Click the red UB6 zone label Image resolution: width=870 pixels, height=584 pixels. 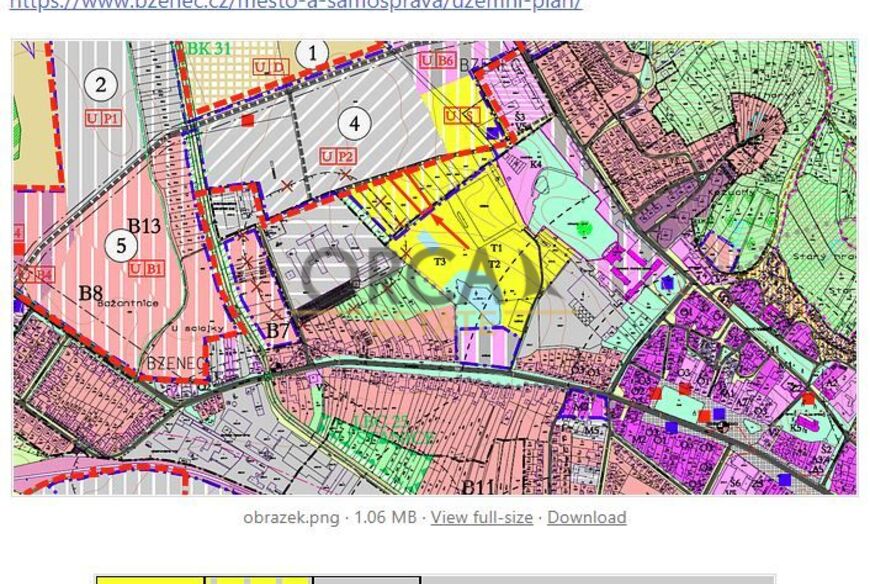pyautogui.click(x=437, y=61)
